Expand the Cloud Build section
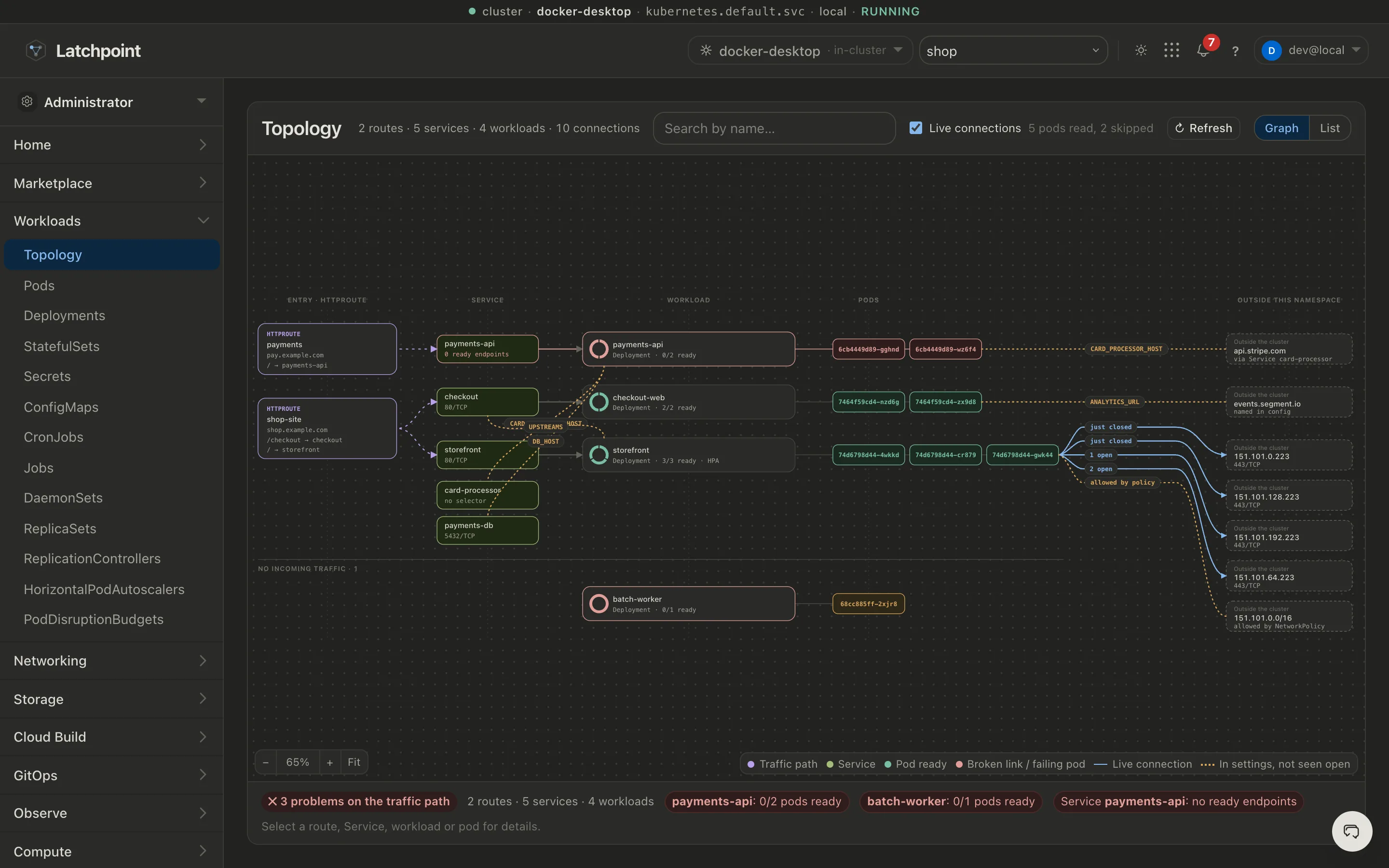Image resolution: width=1389 pixels, height=868 pixels. click(111, 737)
